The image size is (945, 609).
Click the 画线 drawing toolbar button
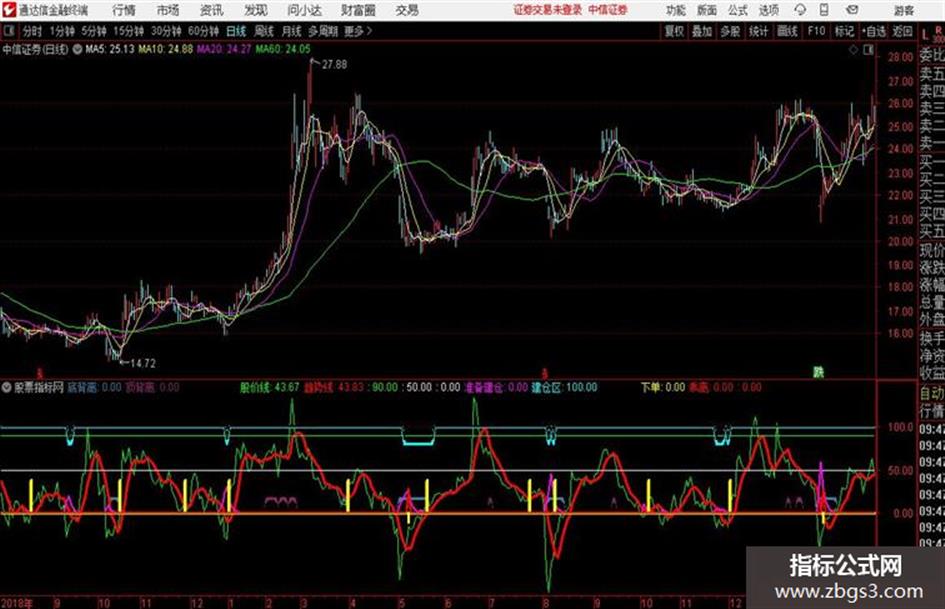[x=788, y=31]
